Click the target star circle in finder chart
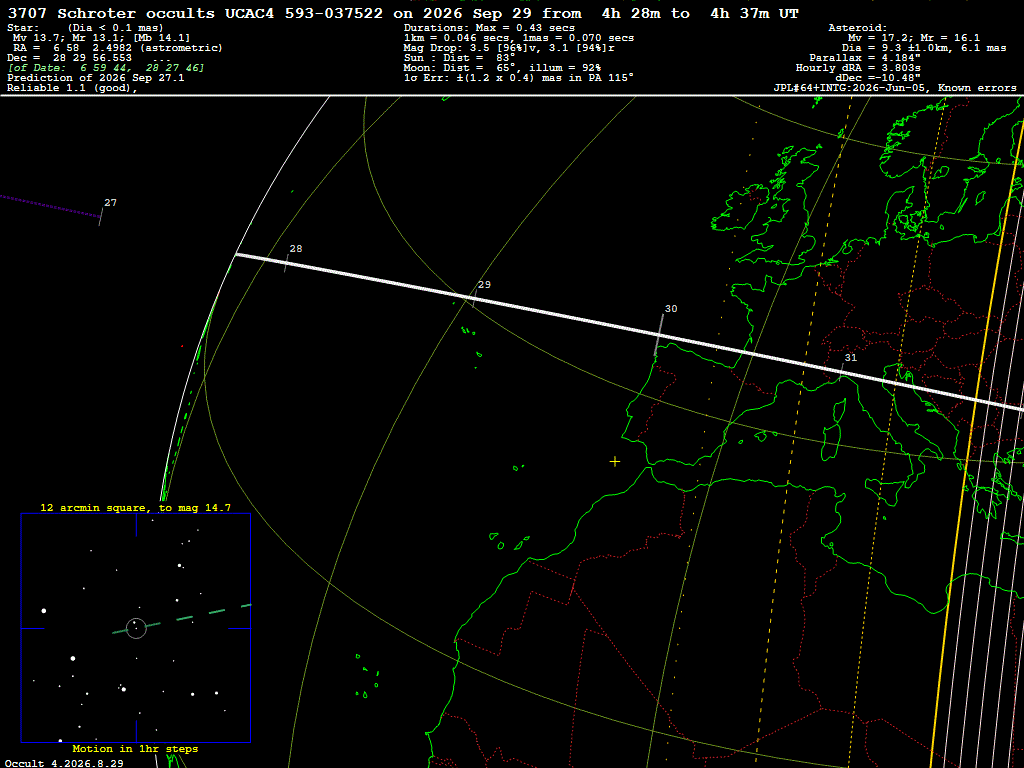Image resolution: width=1024 pixels, height=768 pixels. tap(136, 628)
